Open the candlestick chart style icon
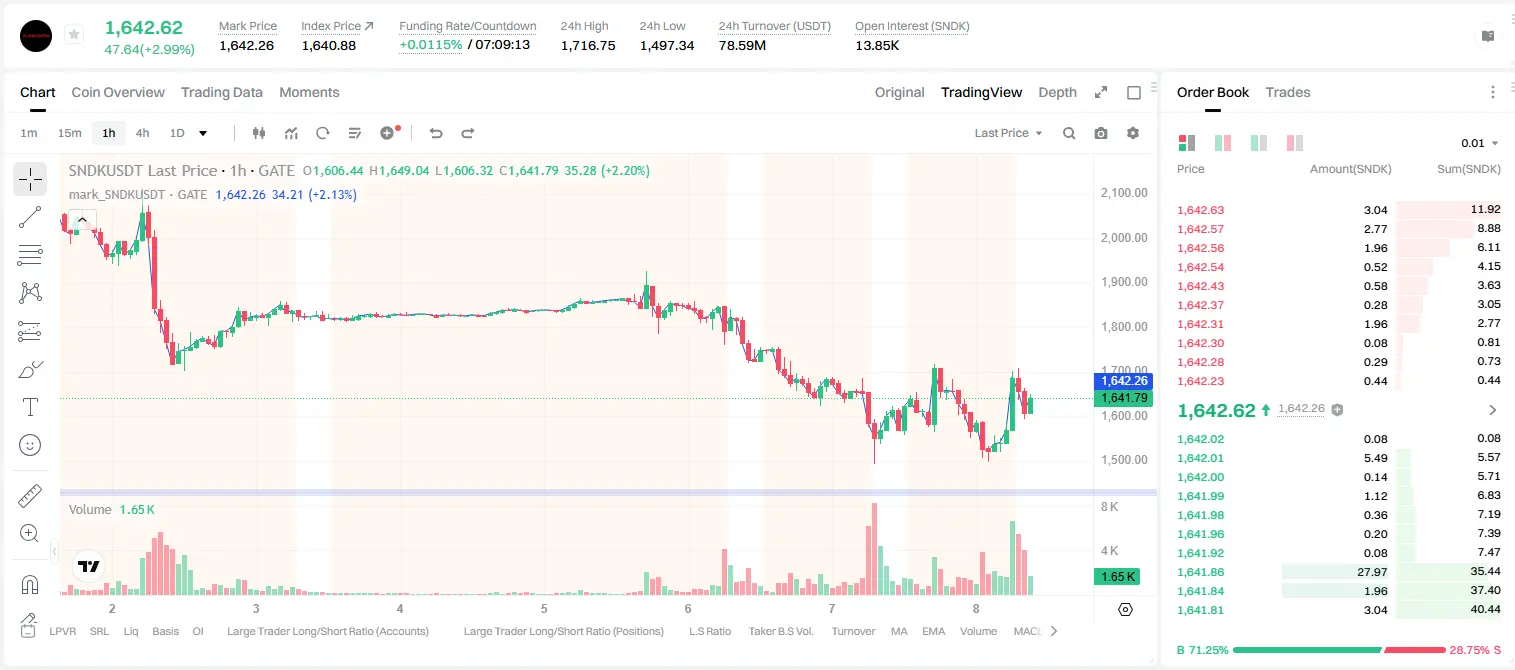The width and height of the screenshot is (1515, 670). [x=260, y=133]
